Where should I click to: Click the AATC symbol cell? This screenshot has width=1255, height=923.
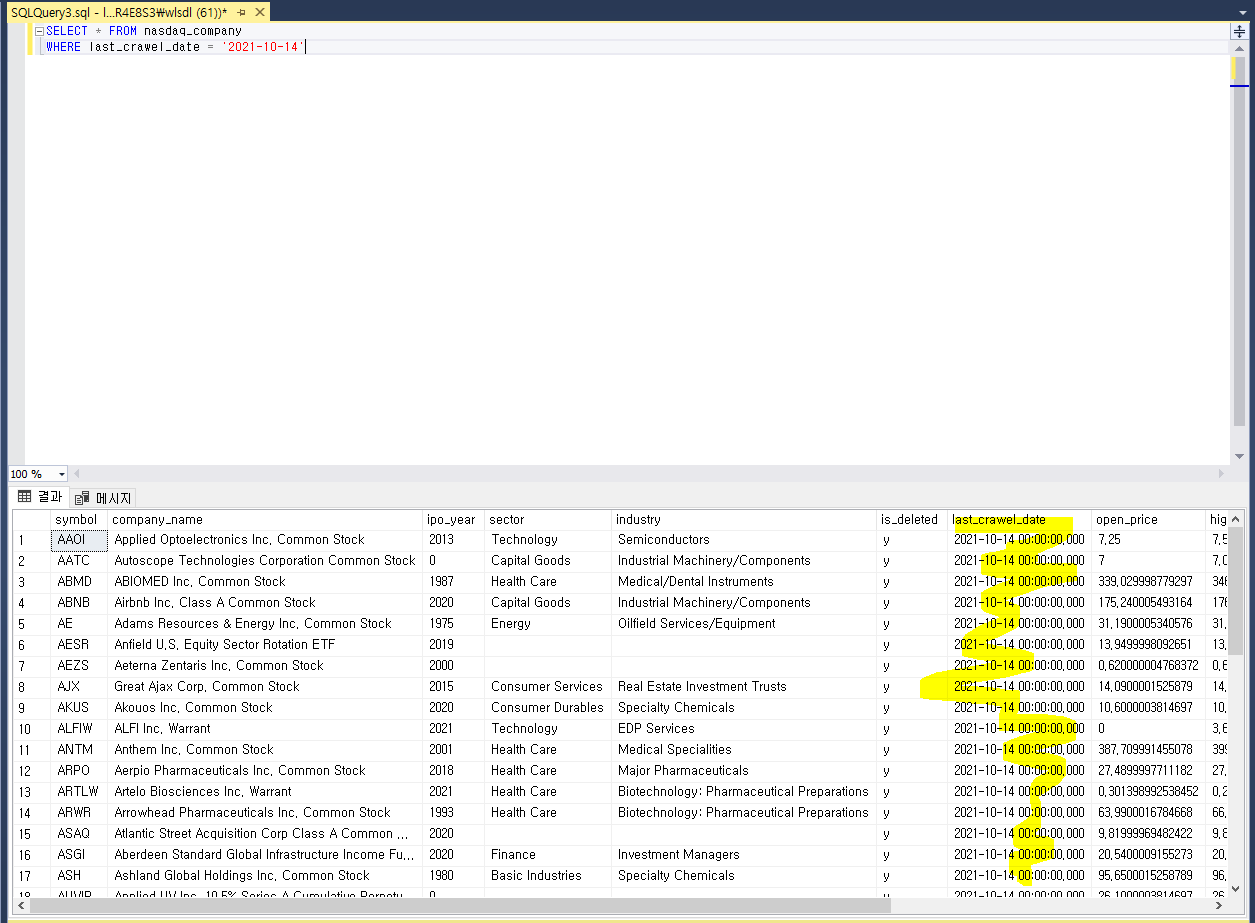pos(79,561)
